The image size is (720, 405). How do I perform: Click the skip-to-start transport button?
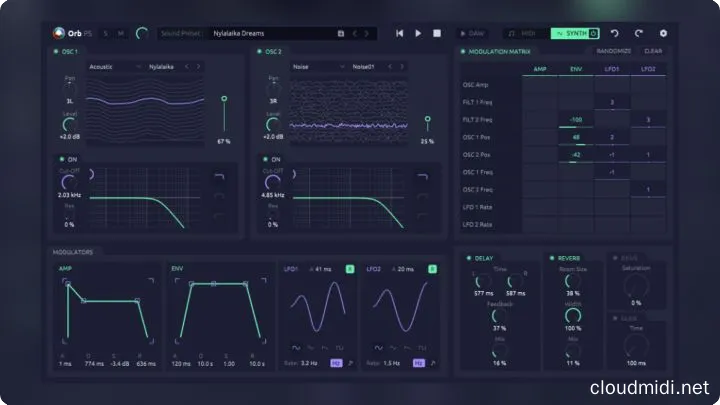400,33
